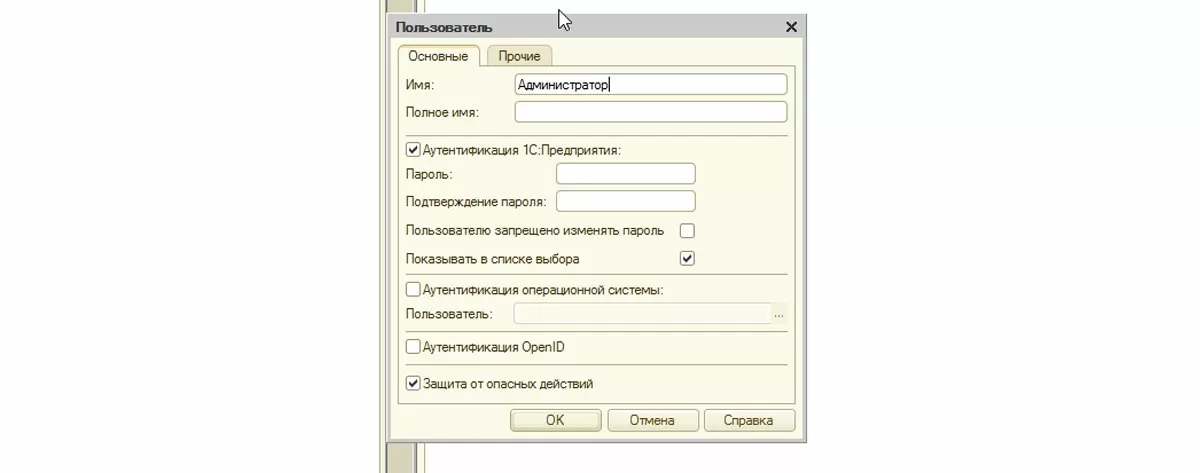Image resolution: width=1200 pixels, height=473 pixels.
Task: Toggle Аутентификация OpenID checkbox
Action: [413, 347]
